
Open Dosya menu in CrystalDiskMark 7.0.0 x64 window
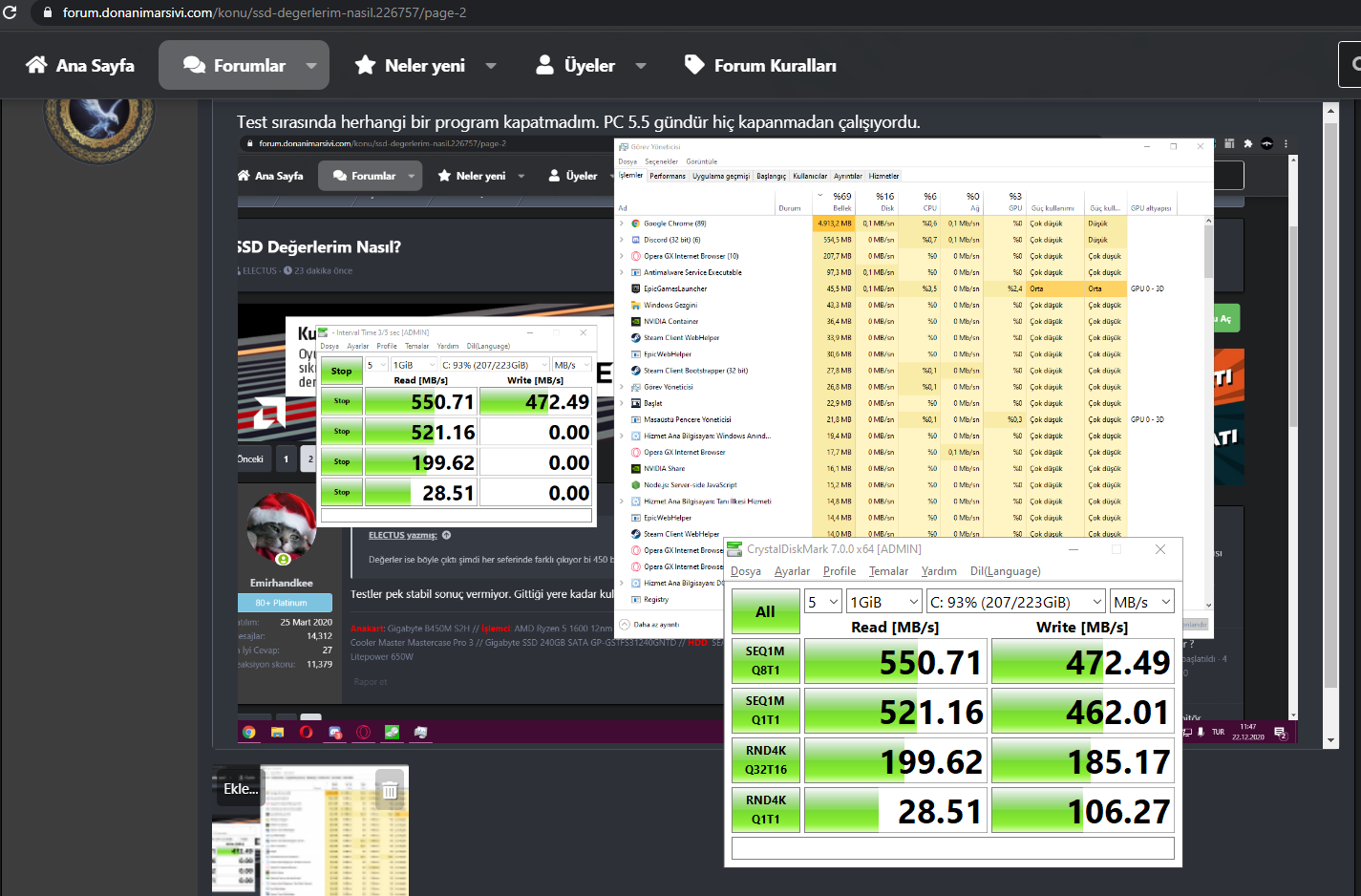[x=746, y=571]
